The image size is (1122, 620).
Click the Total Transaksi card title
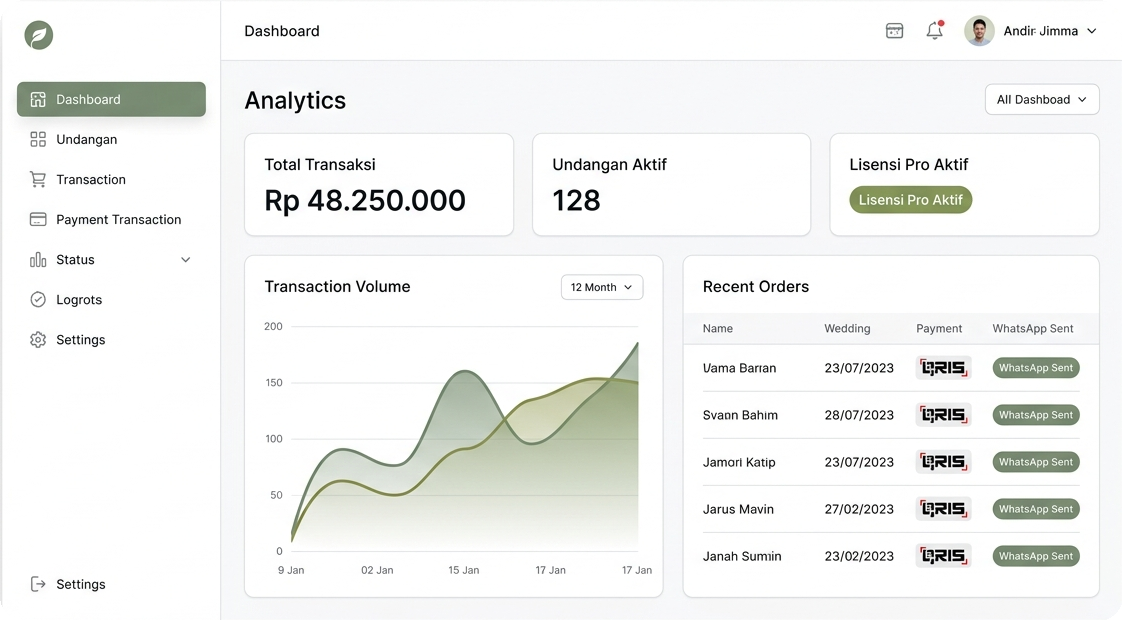click(320, 165)
